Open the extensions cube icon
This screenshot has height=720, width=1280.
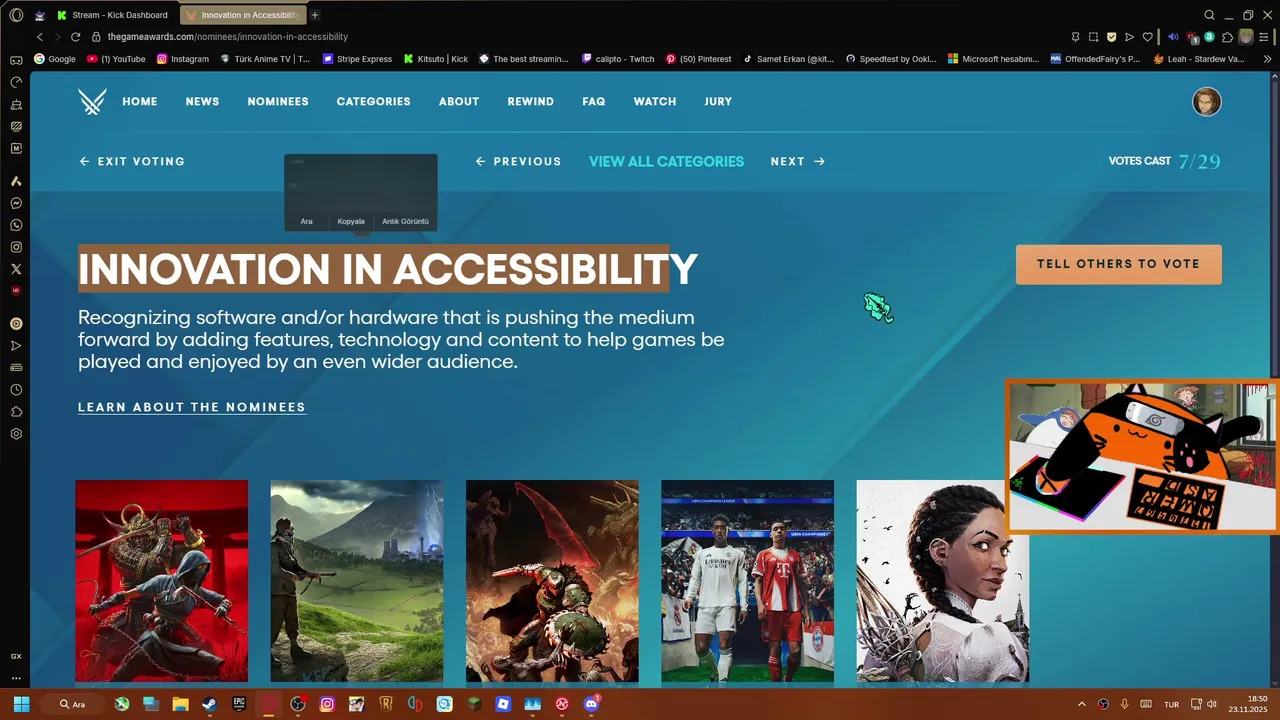click(1227, 37)
